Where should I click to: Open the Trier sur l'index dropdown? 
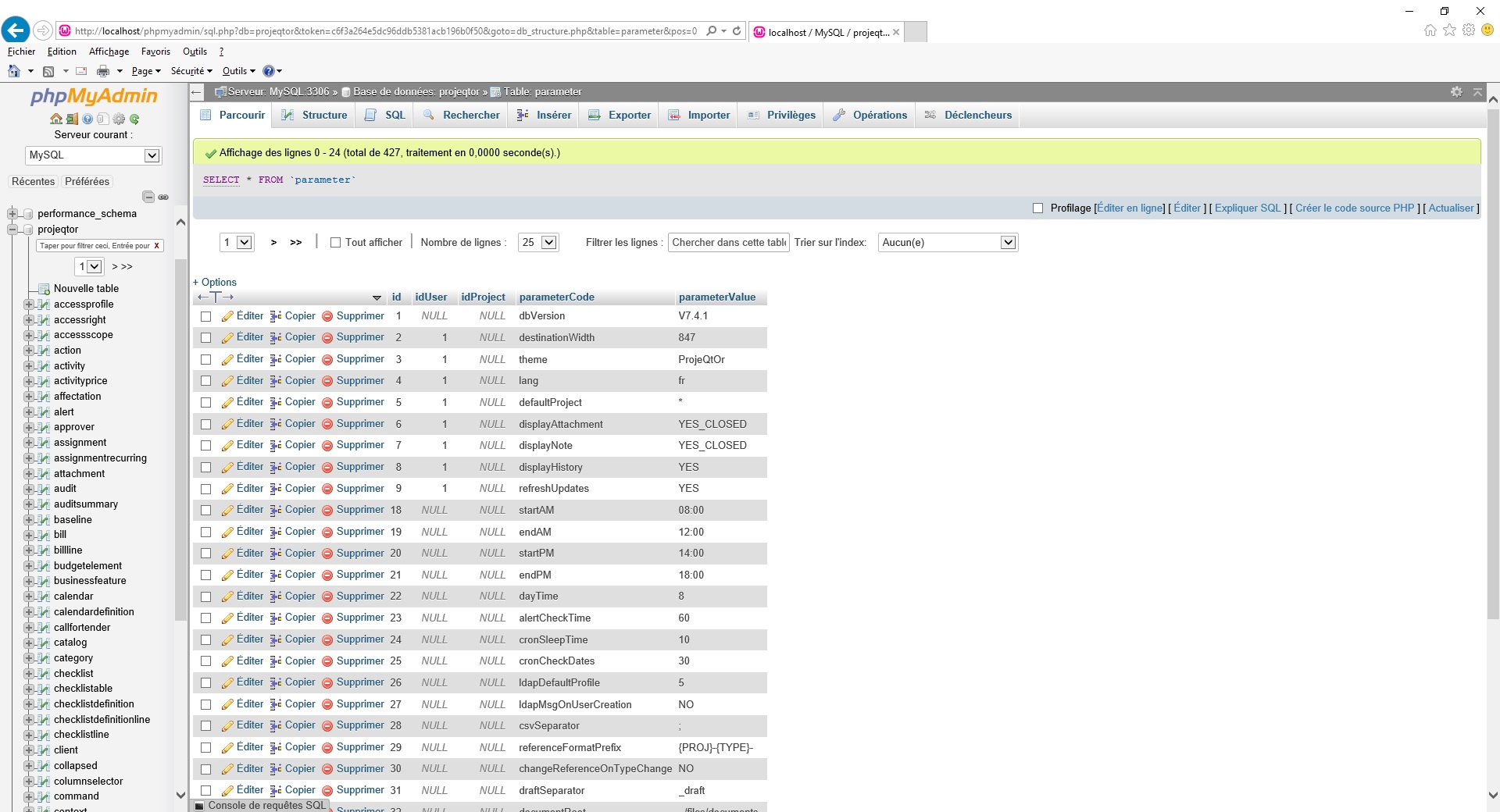pos(948,243)
